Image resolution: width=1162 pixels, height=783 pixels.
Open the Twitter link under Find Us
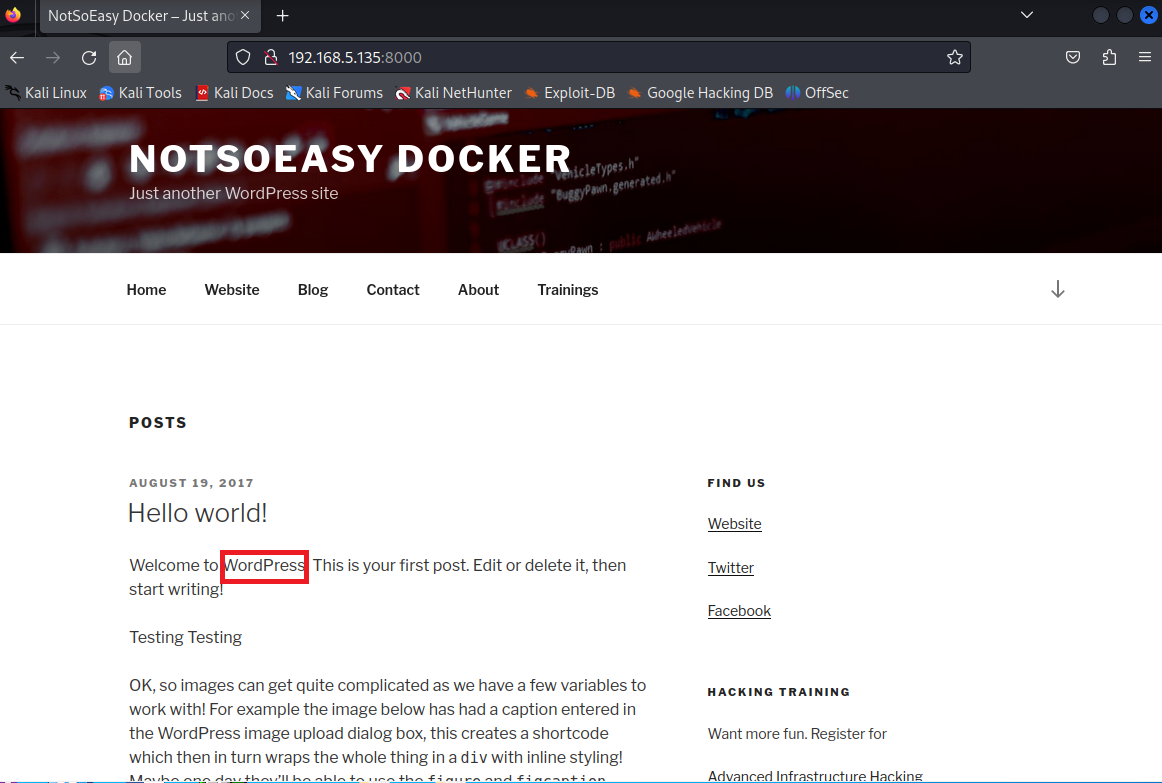tap(731, 567)
